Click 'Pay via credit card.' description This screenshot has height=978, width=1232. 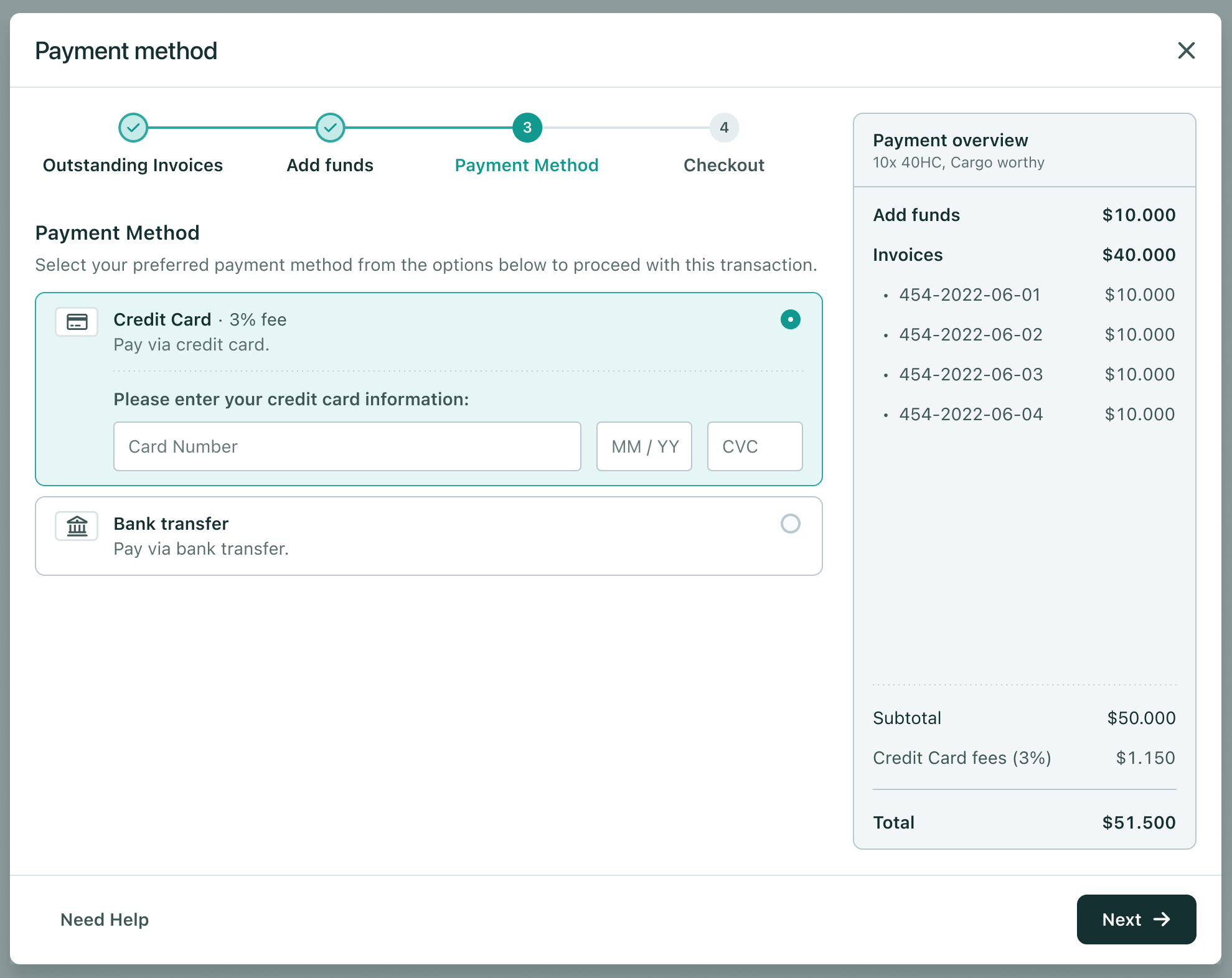pyautogui.click(x=192, y=344)
